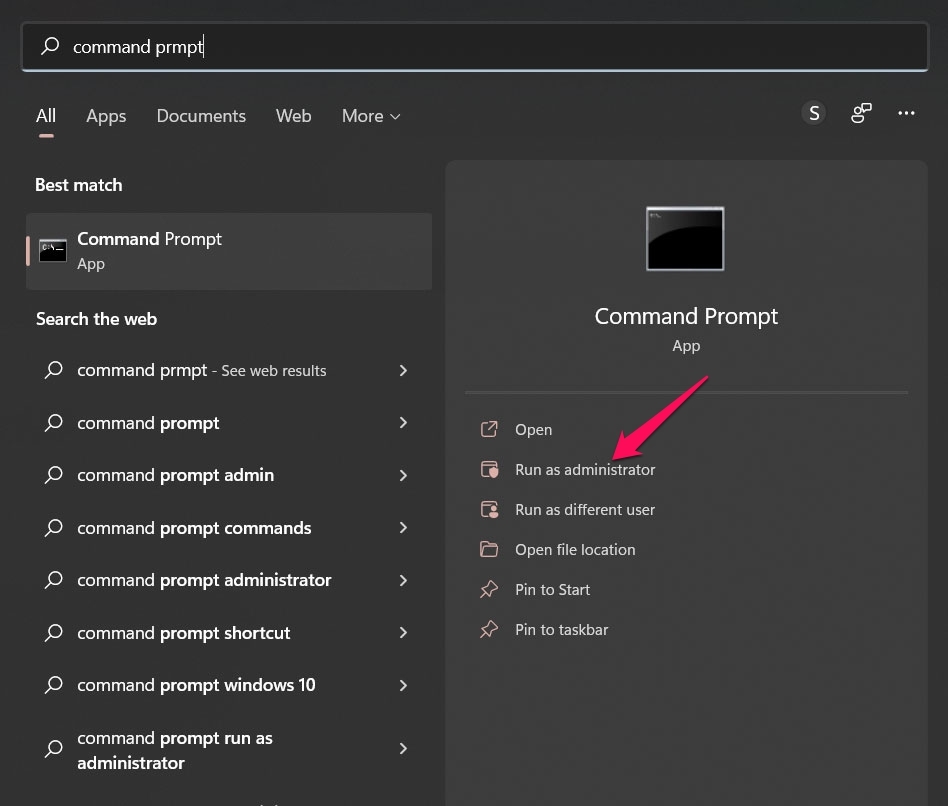Expand chevron next to 'command prompt shortcut'
Image resolution: width=948 pixels, height=806 pixels.
tap(403, 633)
